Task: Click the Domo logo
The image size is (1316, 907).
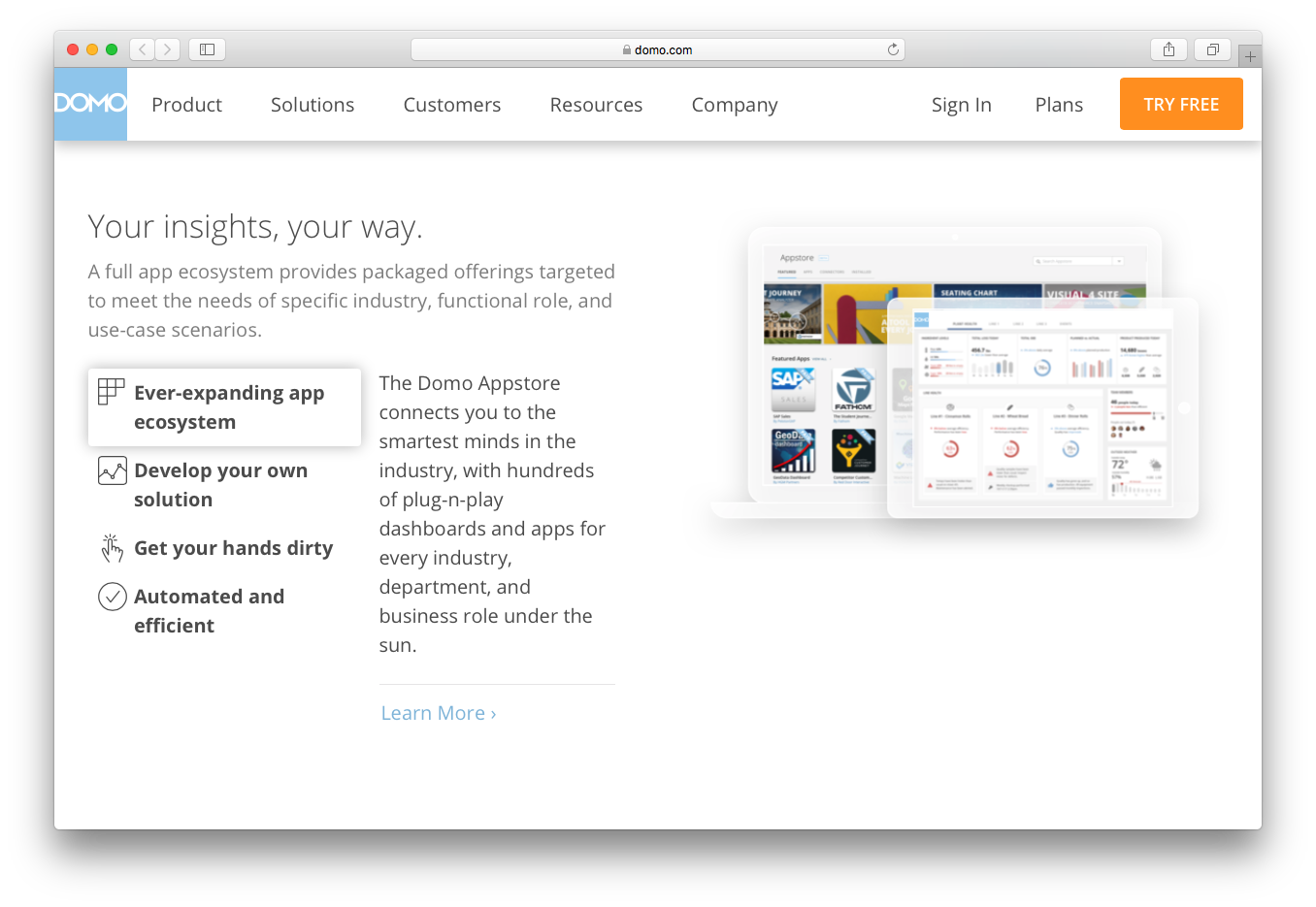Action: coord(90,104)
